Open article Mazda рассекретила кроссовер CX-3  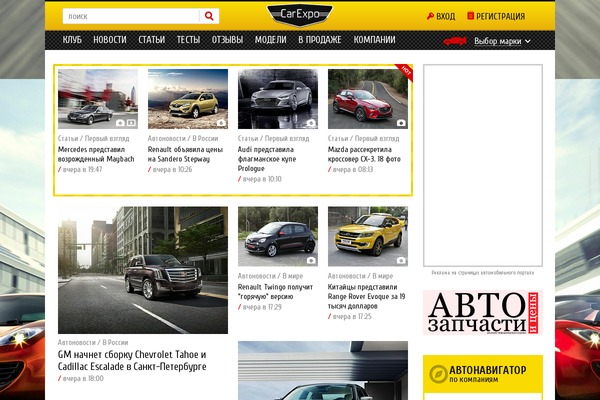click(364, 154)
